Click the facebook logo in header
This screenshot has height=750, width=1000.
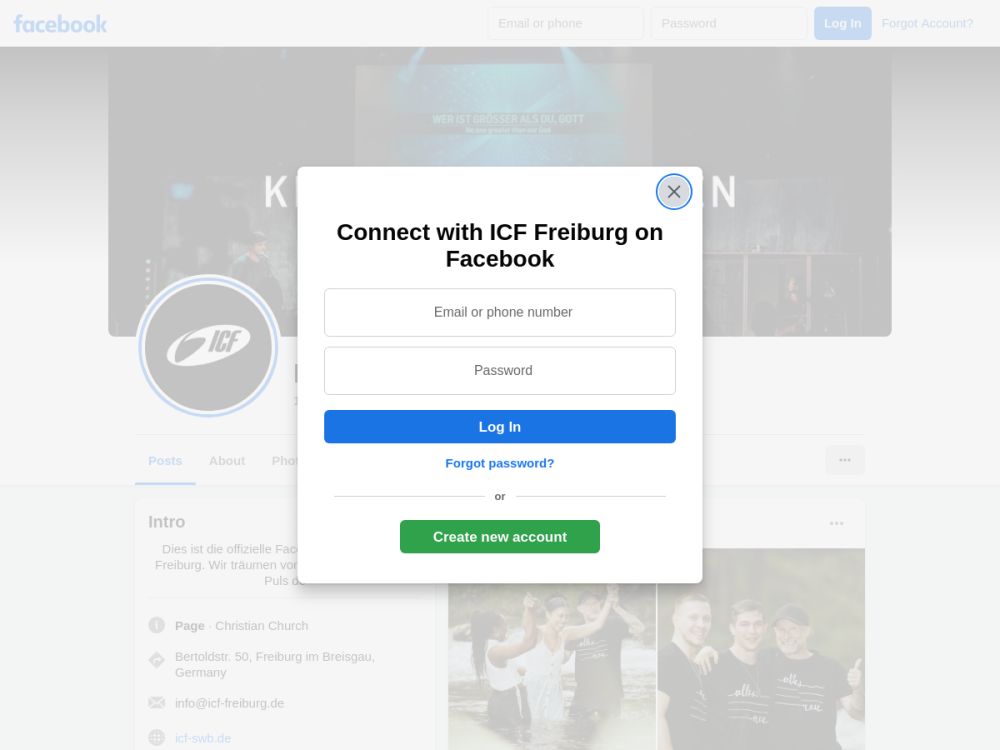click(x=61, y=24)
